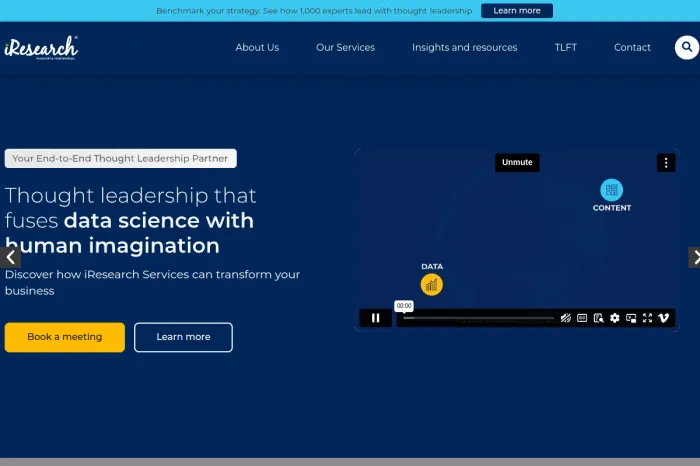Open the site search magnifier icon
The image size is (700, 466).
687,47
